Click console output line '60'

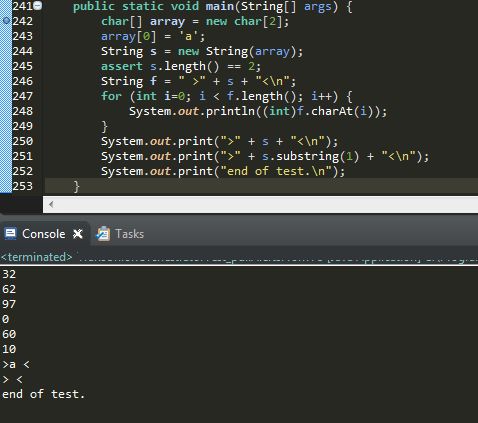(x=9, y=334)
